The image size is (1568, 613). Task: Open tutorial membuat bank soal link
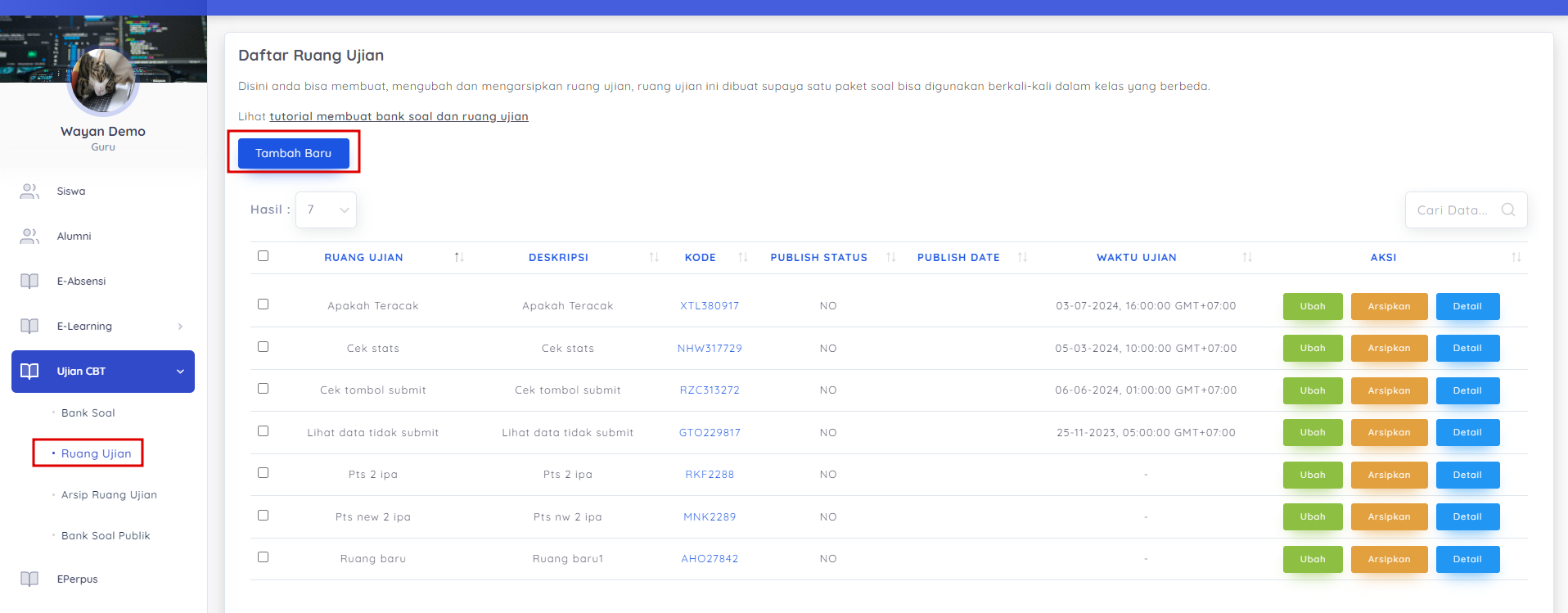pyautogui.click(x=399, y=117)
